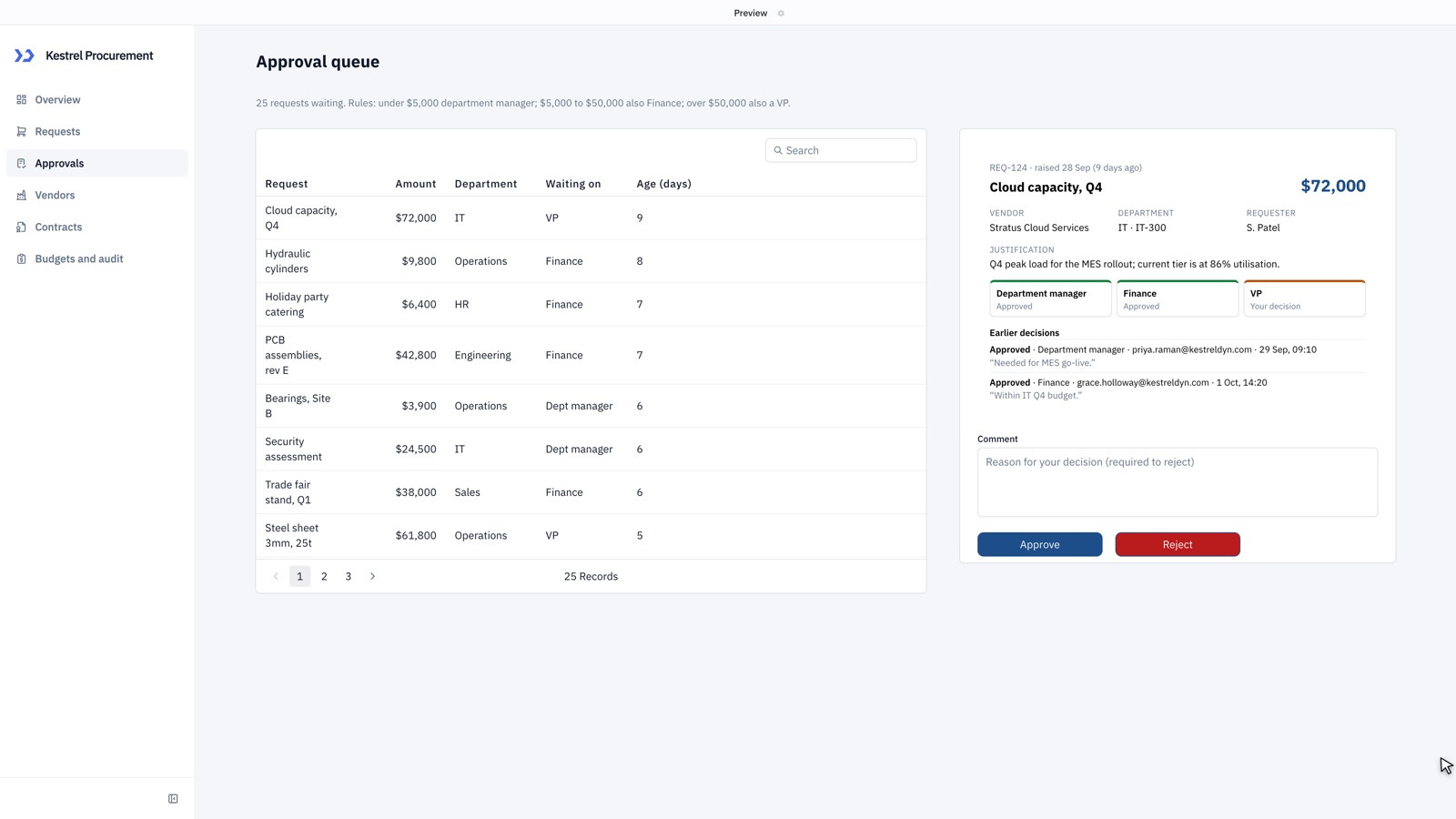Click the Department manager Approved step card
Screen dimensions: 1456x819
pyautogui.click(x=1050, y=298)
